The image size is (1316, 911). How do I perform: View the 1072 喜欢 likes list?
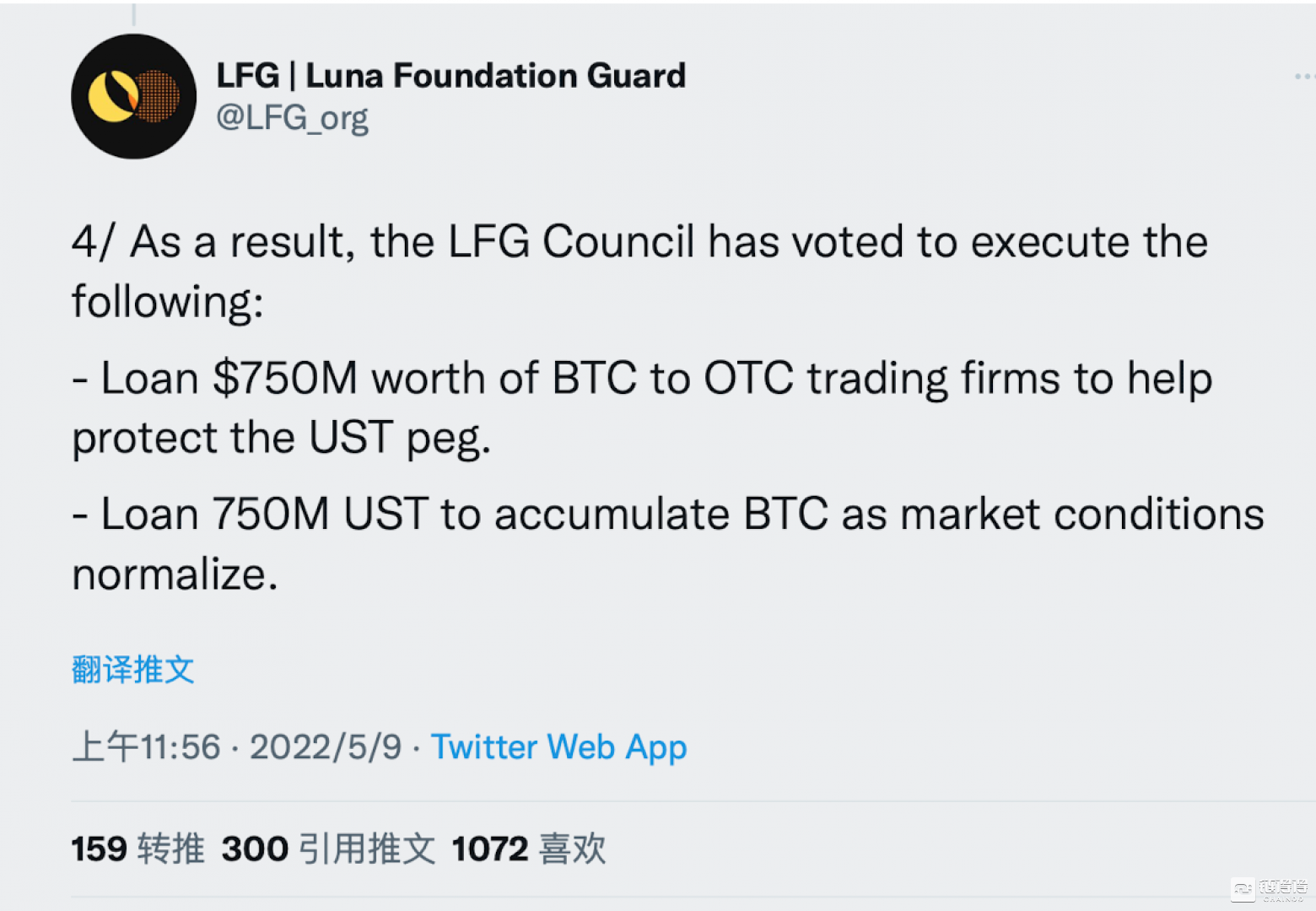pyautogui.click(x=529, y=849)
